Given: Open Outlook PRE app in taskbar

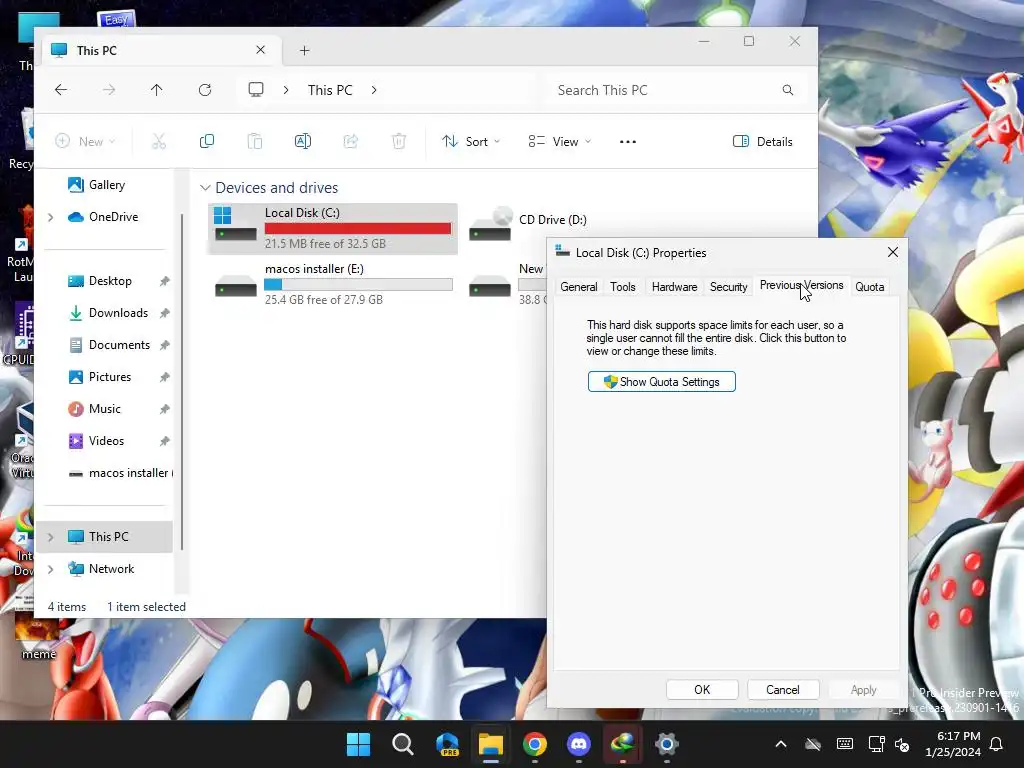Looking at the screenshot, I should [x=447, y=744].
